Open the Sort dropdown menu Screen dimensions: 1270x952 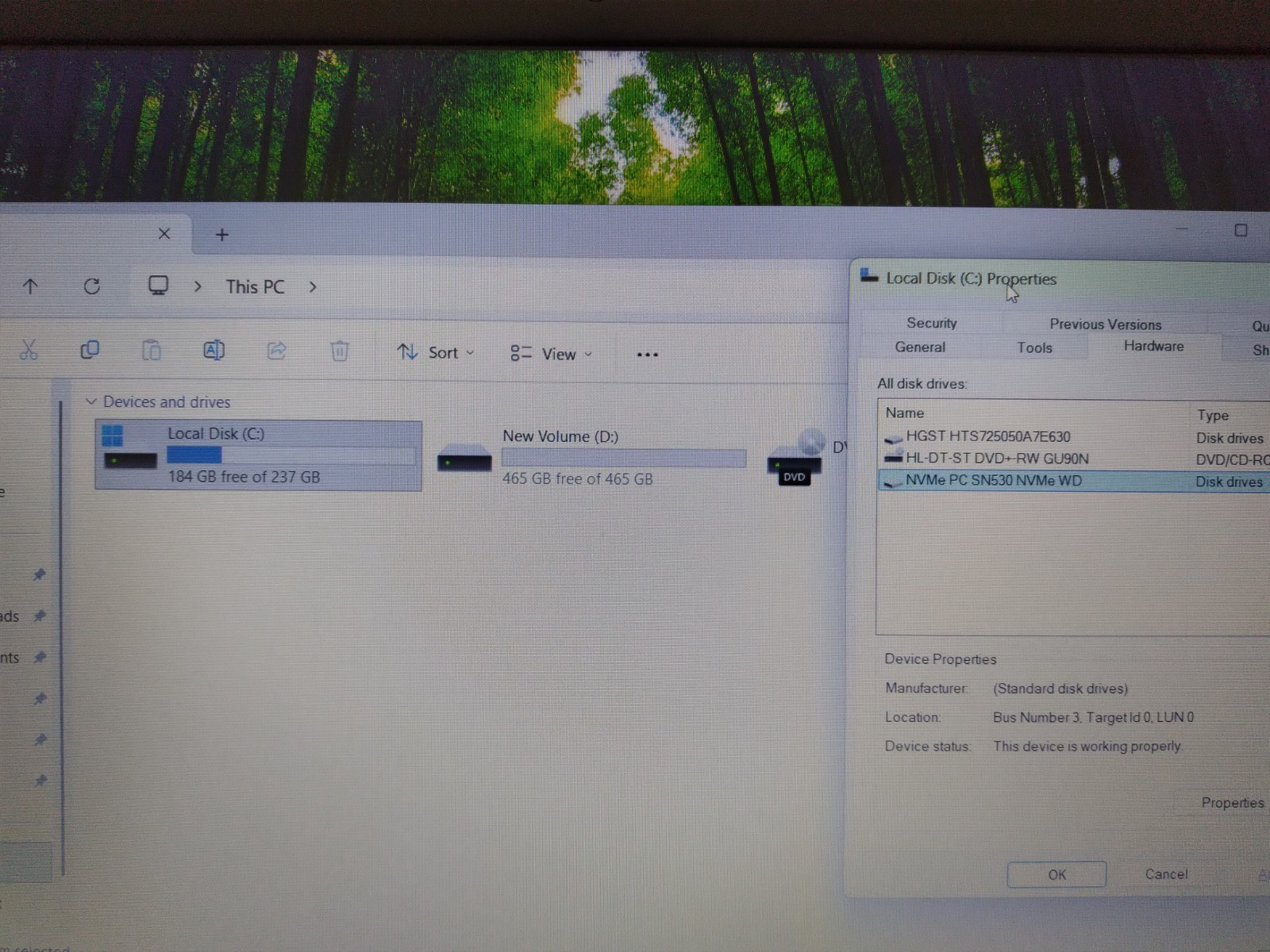pos(435,352)
